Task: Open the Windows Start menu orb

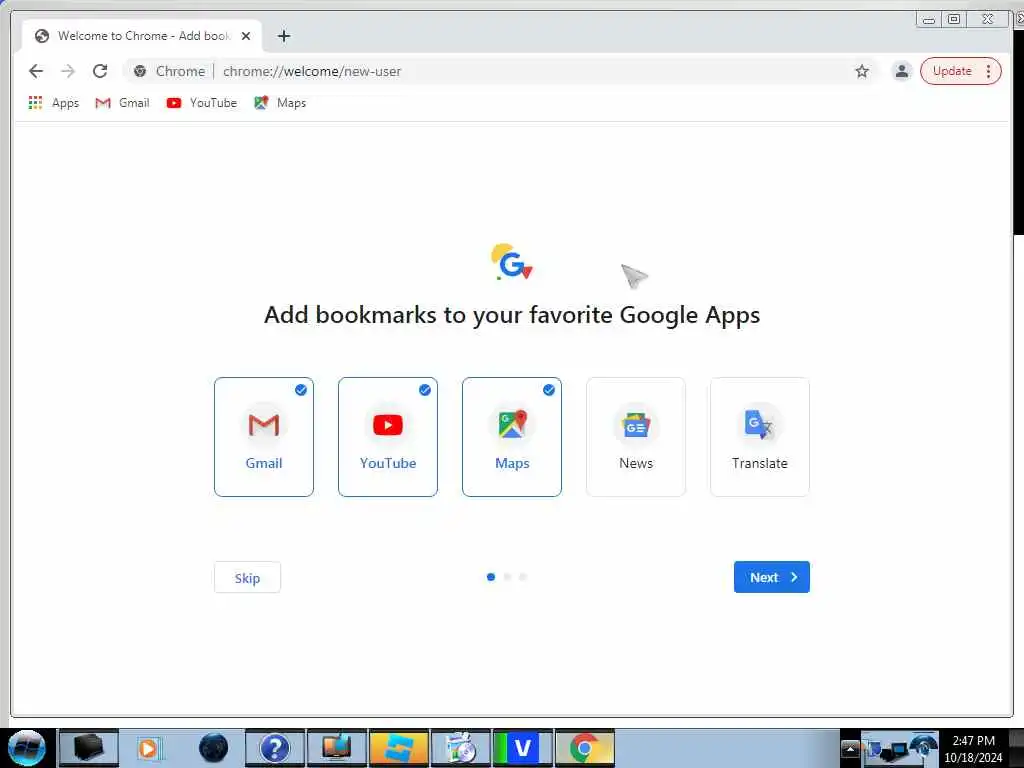Action: click(26, 748)
